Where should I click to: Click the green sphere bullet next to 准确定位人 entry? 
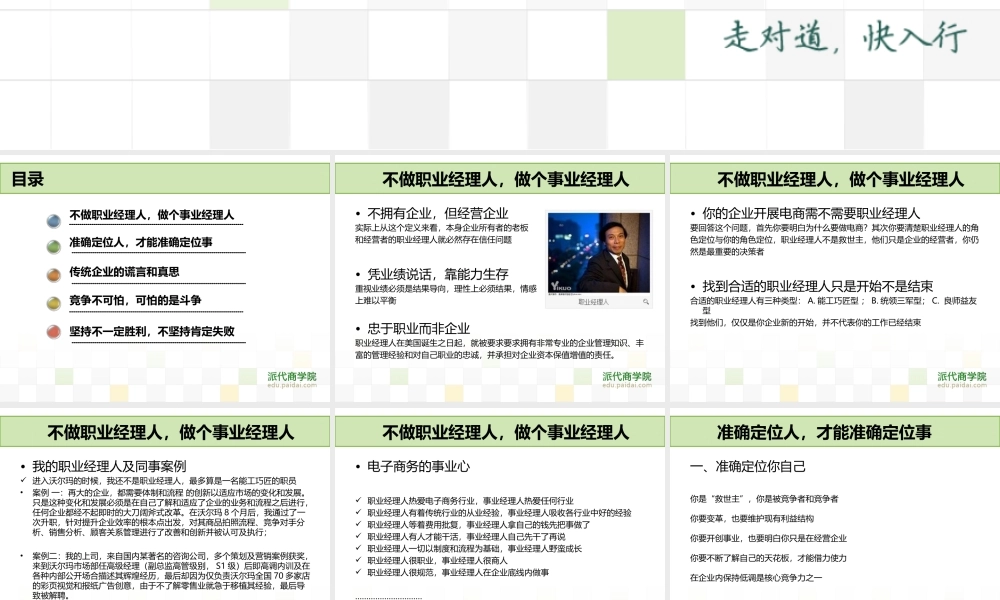pos(53,244)
